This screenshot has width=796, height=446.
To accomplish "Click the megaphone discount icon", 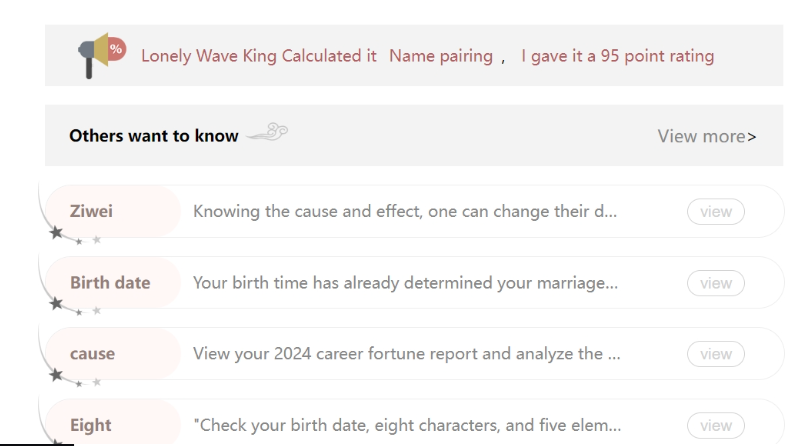I will (x=100, y=56).
